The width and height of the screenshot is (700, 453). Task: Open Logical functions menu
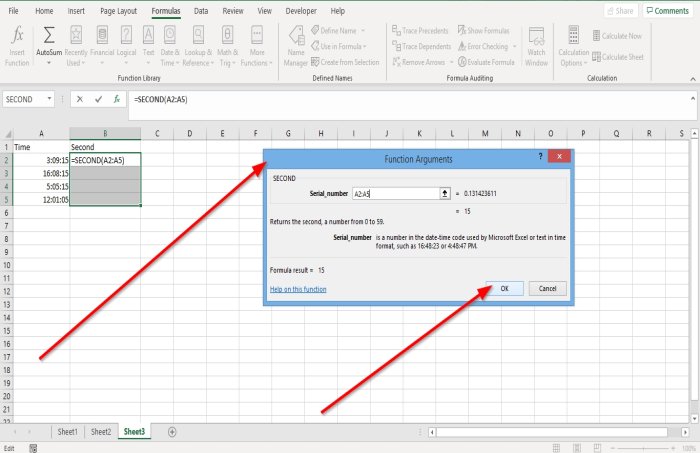[x=126, y=46]
